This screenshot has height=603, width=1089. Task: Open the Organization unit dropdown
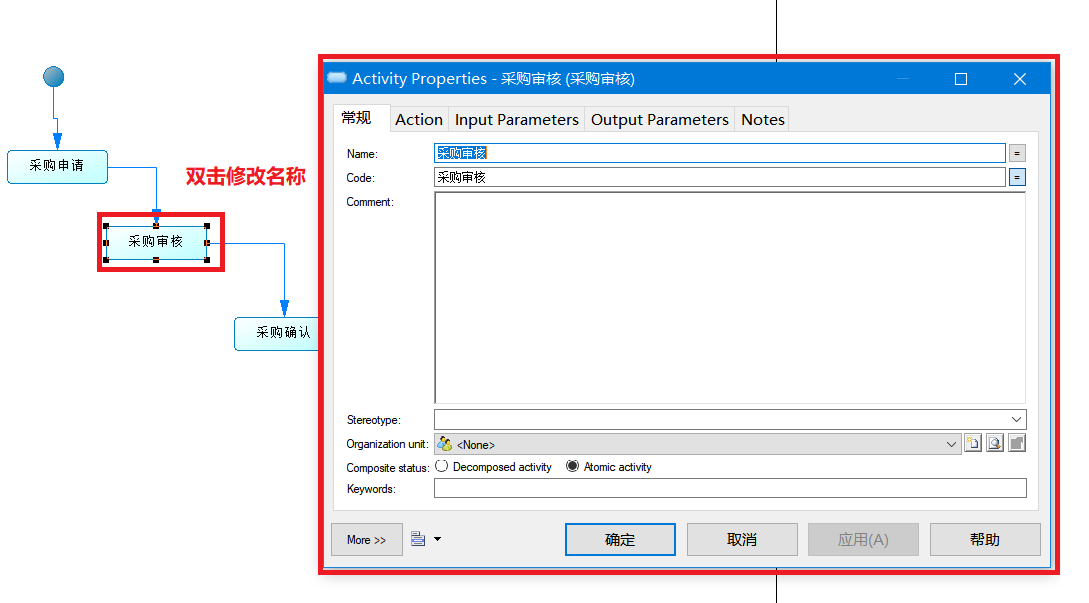952,443
